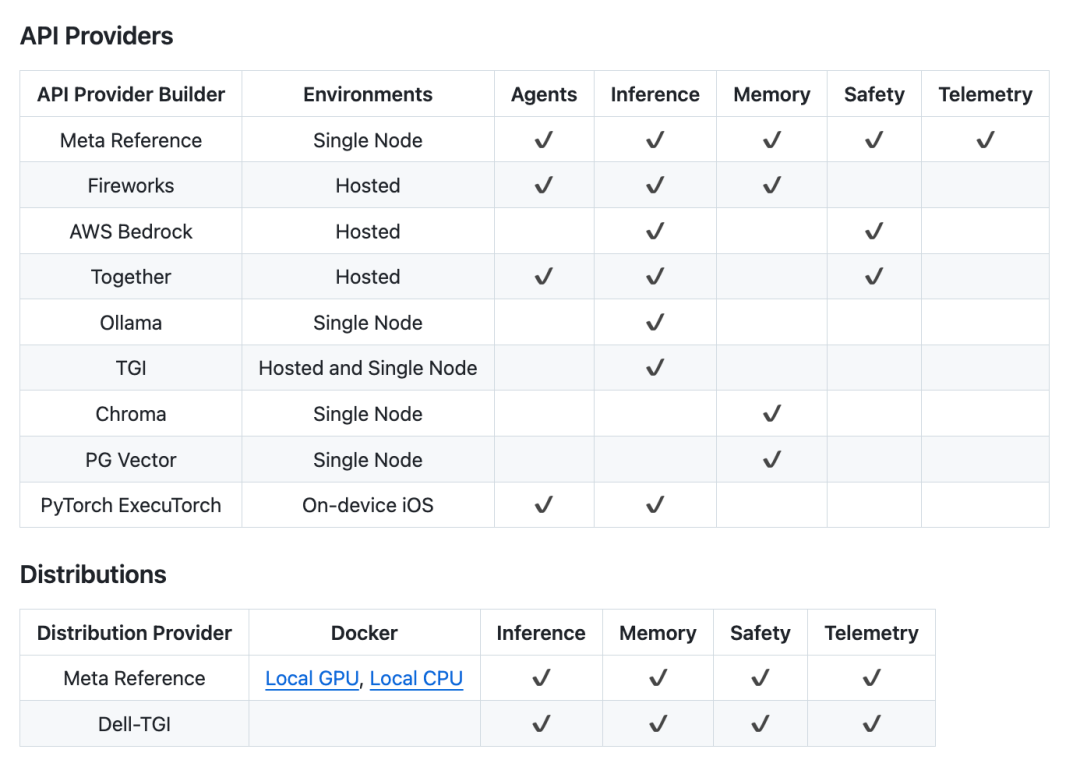Click the Inference checkmark in the Ollama row
The width and height of the screenshot is (1080, 767).
point(654,322)
